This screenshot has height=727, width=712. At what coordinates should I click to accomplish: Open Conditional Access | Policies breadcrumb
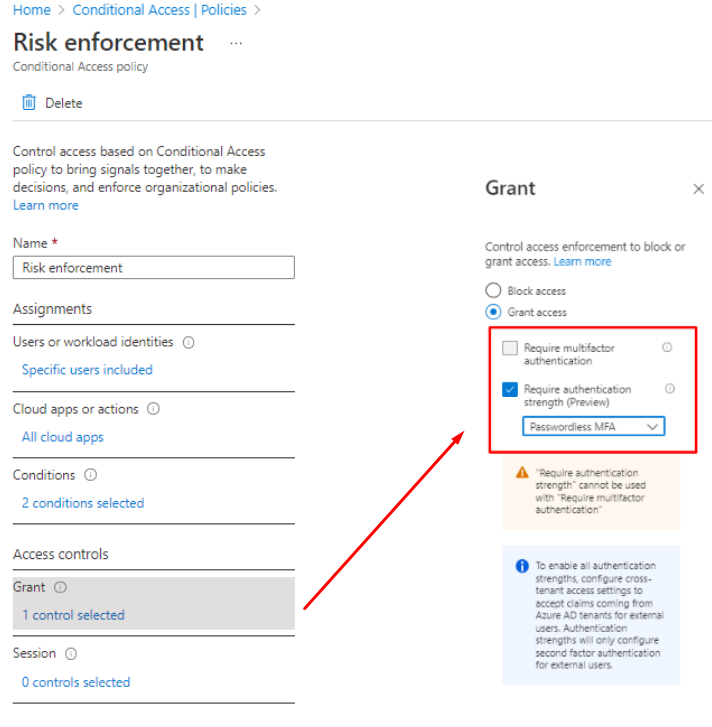pos(159,10)
